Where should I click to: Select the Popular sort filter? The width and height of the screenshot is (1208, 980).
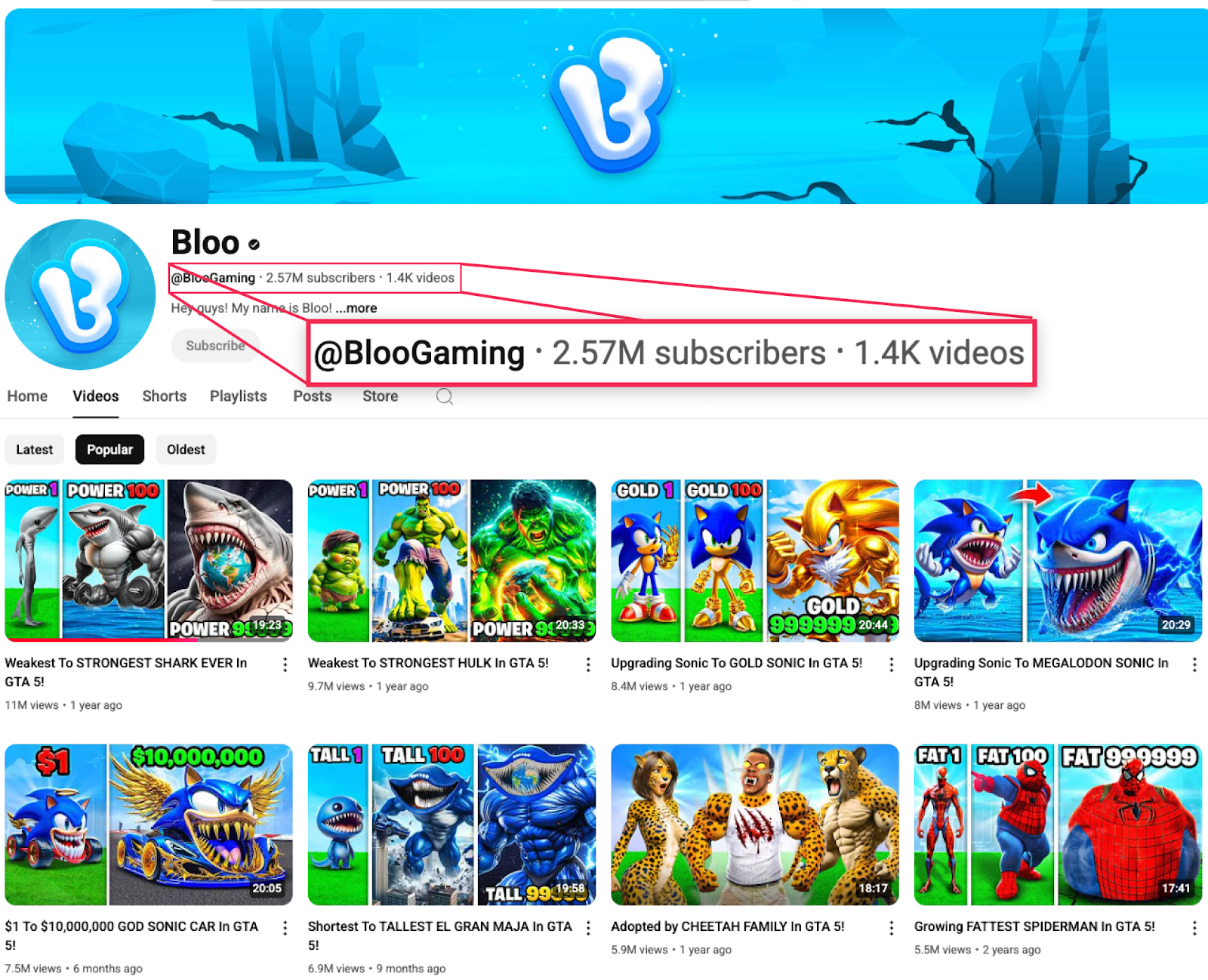click(109, 449)
